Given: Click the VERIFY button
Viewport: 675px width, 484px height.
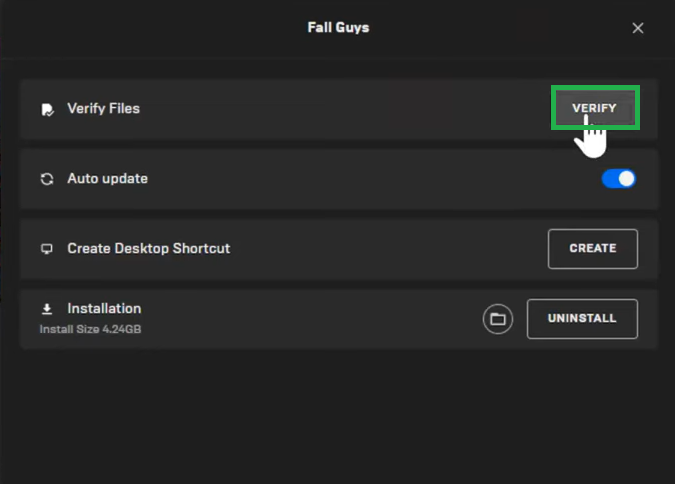Looking at the screenshot, I should tap(595, 108).
